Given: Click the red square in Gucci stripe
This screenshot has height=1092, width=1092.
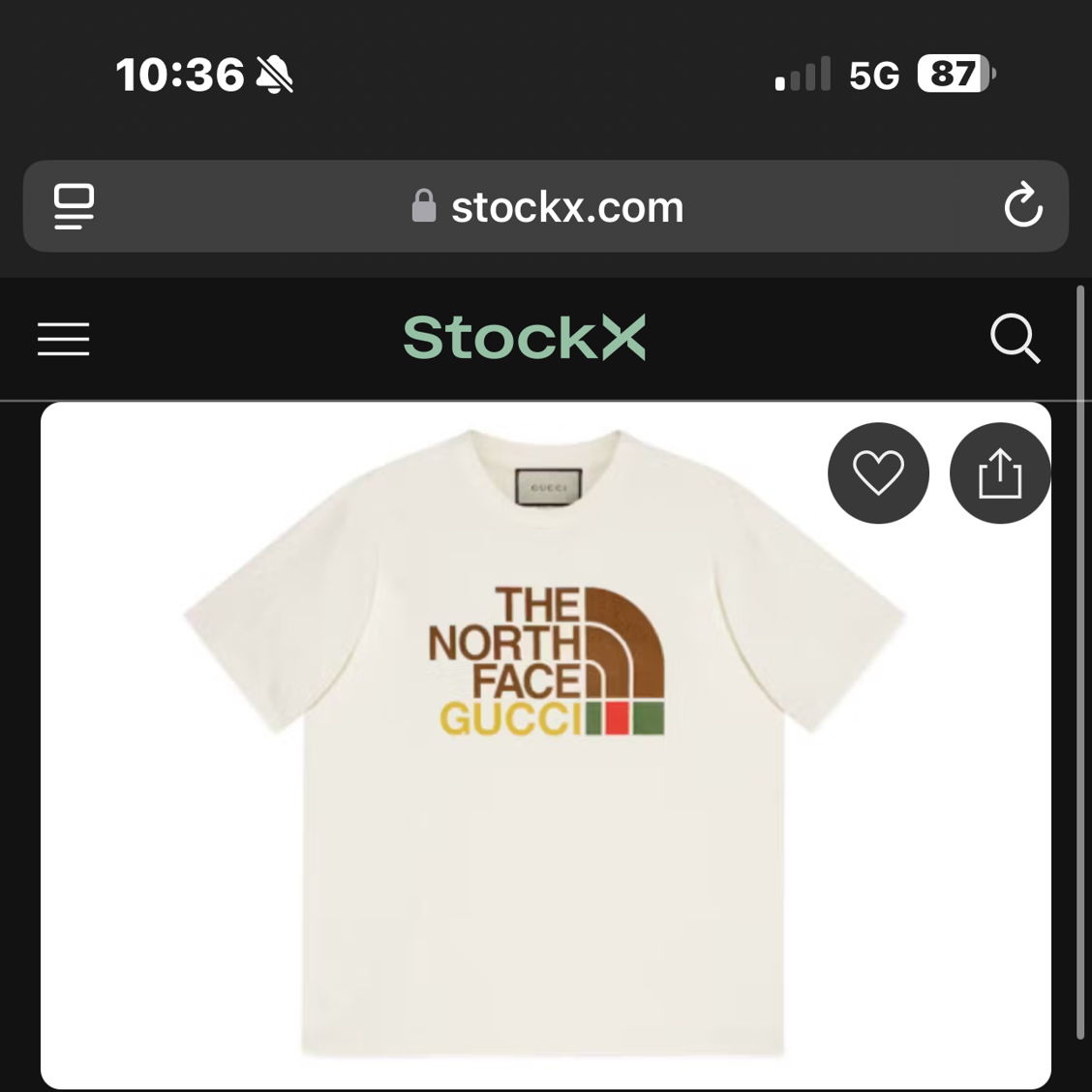Looking at the screenshot, I should (x=617, y=718).
